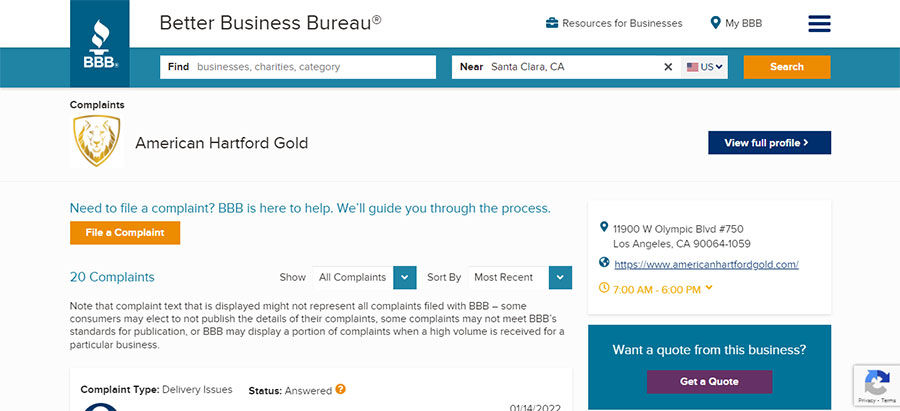Click the File a Complaint button
The width and height of the screenshot is (900, 411).
(x=125, y=233)
